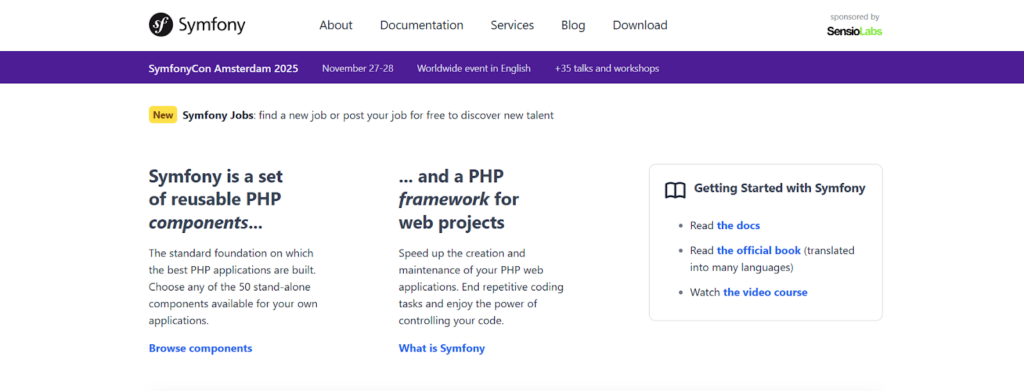
Task: Open the Symfony Jobs link
Action: click(x=217, y=116)
